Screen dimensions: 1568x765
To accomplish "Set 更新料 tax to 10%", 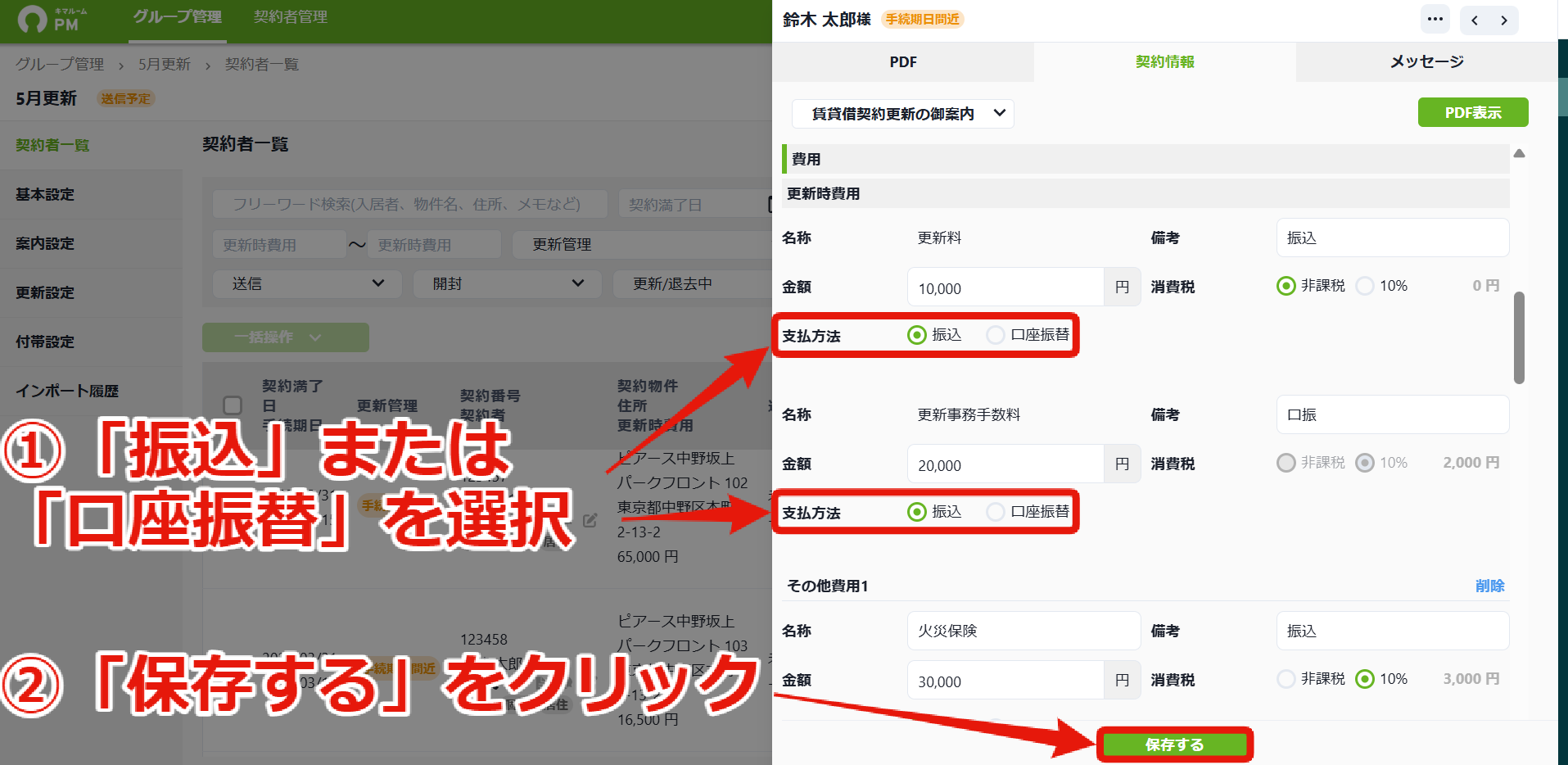I will coord(1365,286).
